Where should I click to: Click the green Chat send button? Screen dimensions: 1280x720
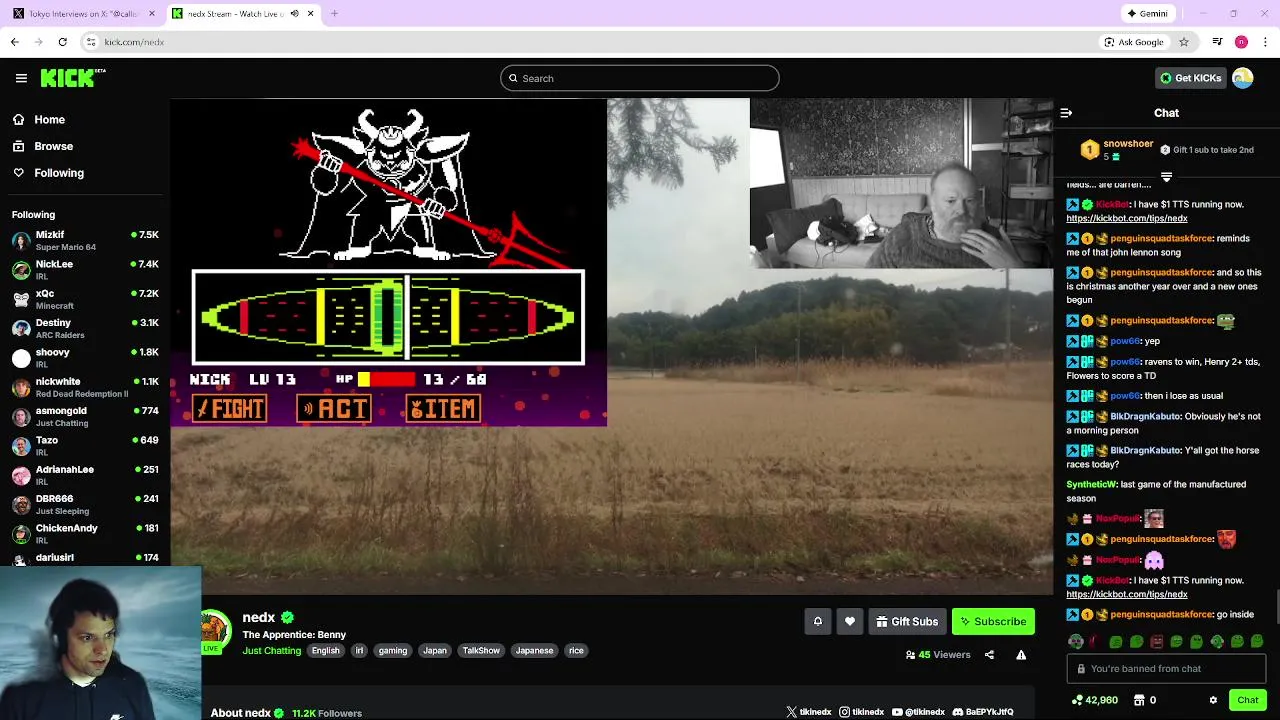point(1247,700)
